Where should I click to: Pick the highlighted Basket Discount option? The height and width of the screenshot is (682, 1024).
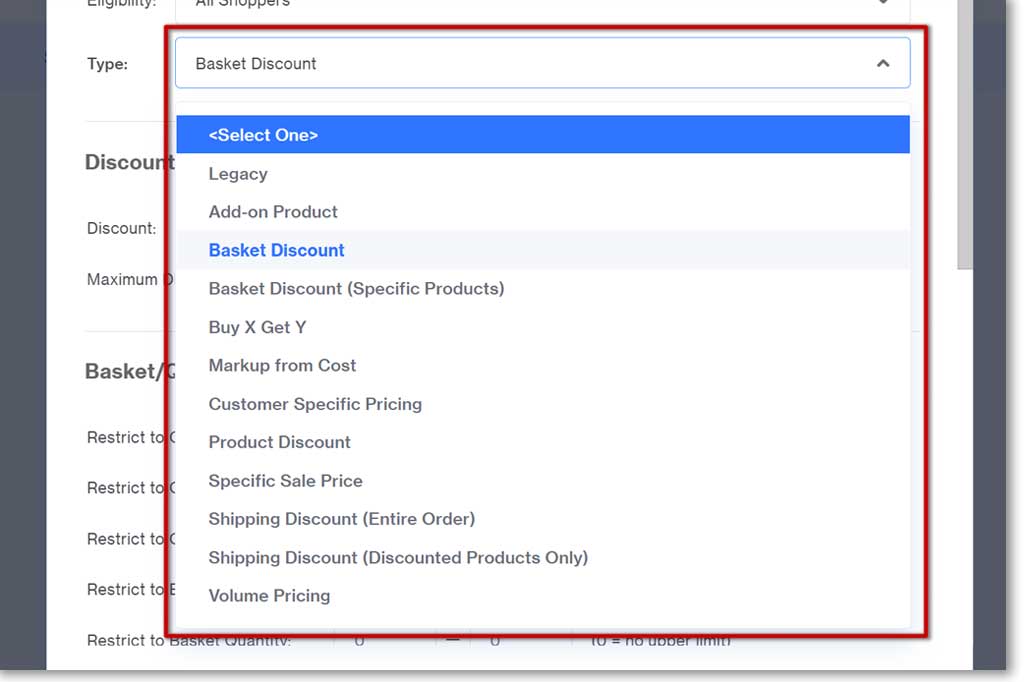(543, 250)
